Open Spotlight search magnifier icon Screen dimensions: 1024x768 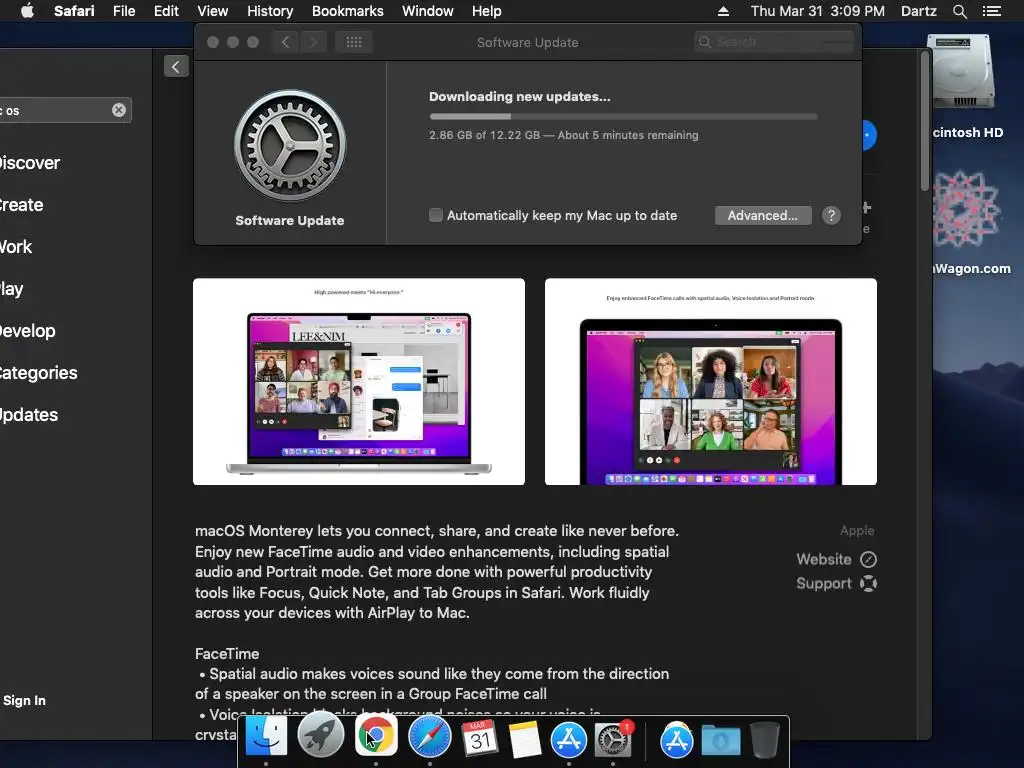coord(959,11)
